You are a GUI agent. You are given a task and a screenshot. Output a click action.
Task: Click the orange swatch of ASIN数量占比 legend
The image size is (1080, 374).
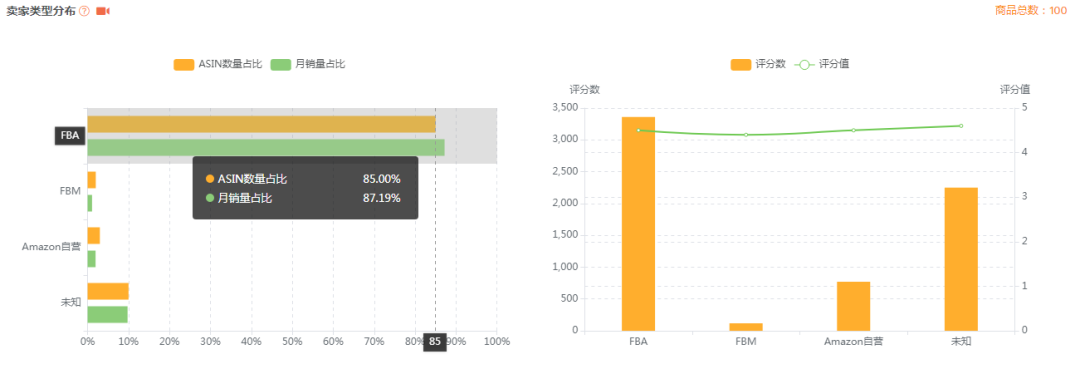pyautogui.click(x=184, y=64)
